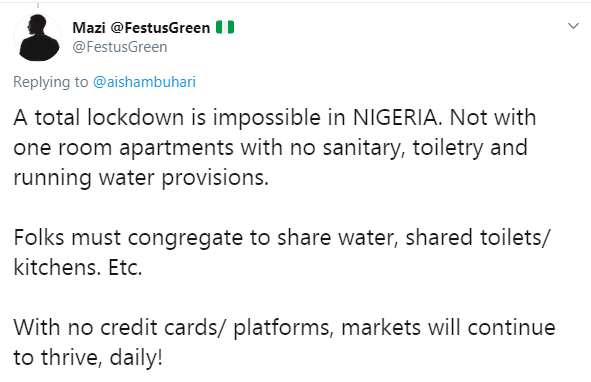
Task: Click the thread connector line above avatar
Action: 38,5
